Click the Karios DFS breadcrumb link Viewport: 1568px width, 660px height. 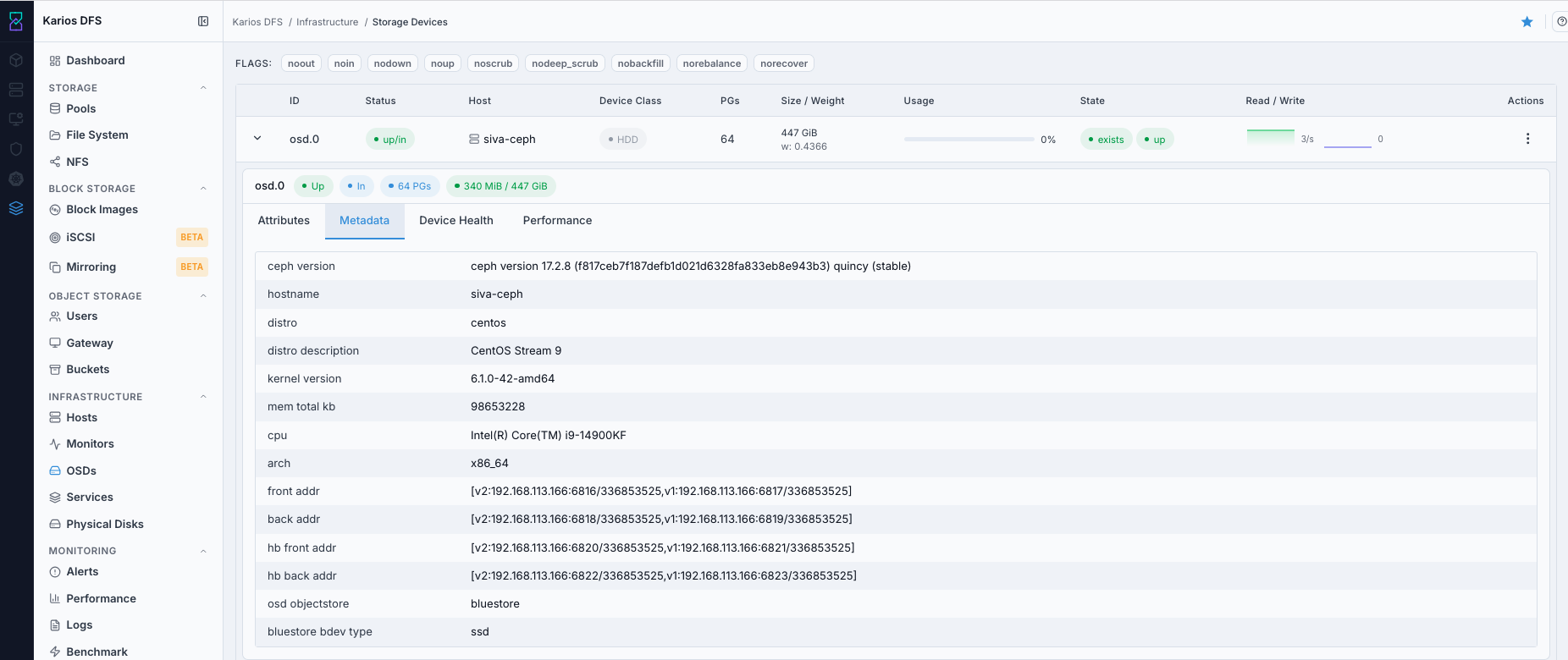pyautogui.click(x=257, y=22)
